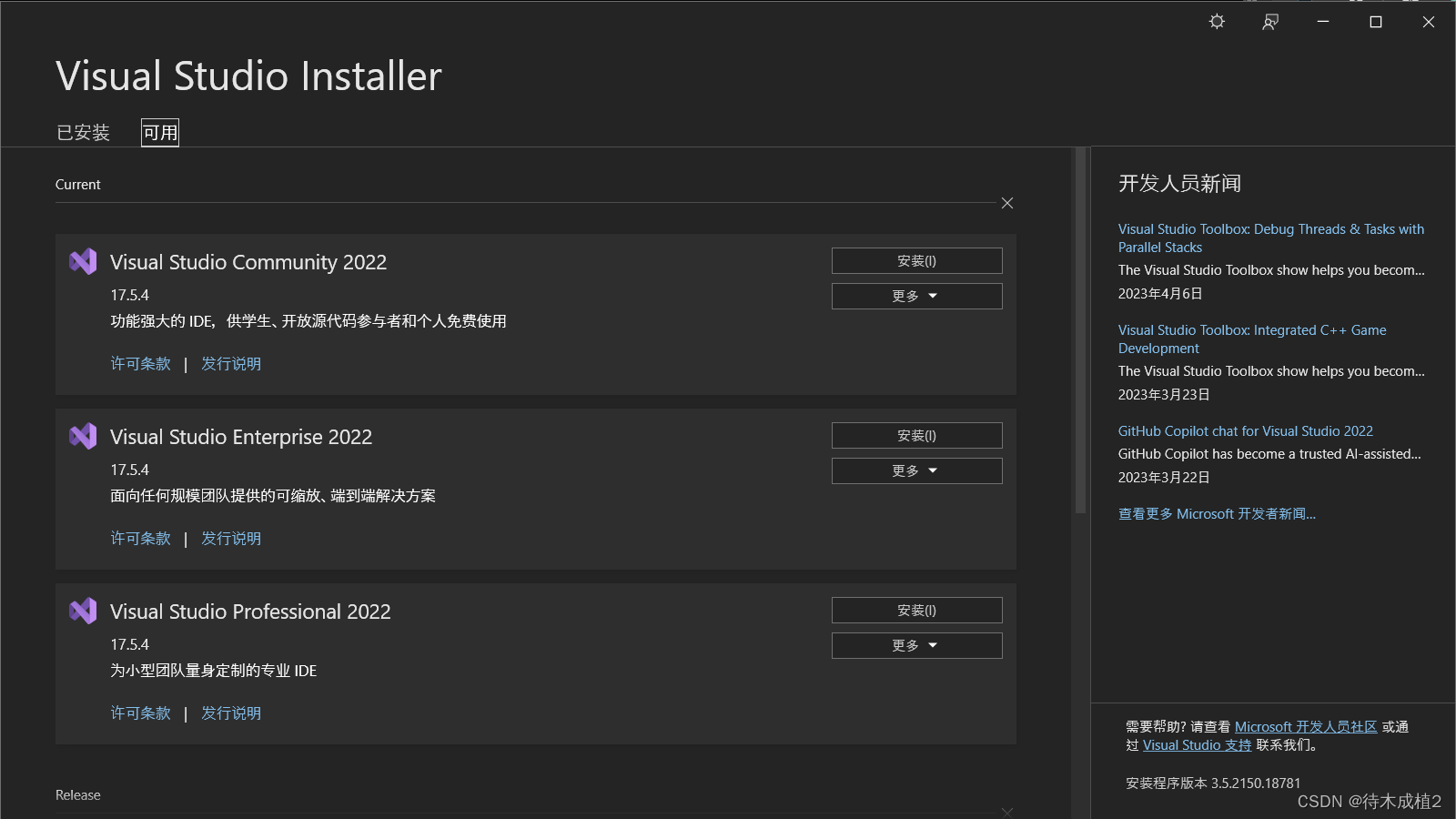Open 许可条款 link for Enterprise 2022
Screen dimensions: 1456x819
tap(141, 539)
